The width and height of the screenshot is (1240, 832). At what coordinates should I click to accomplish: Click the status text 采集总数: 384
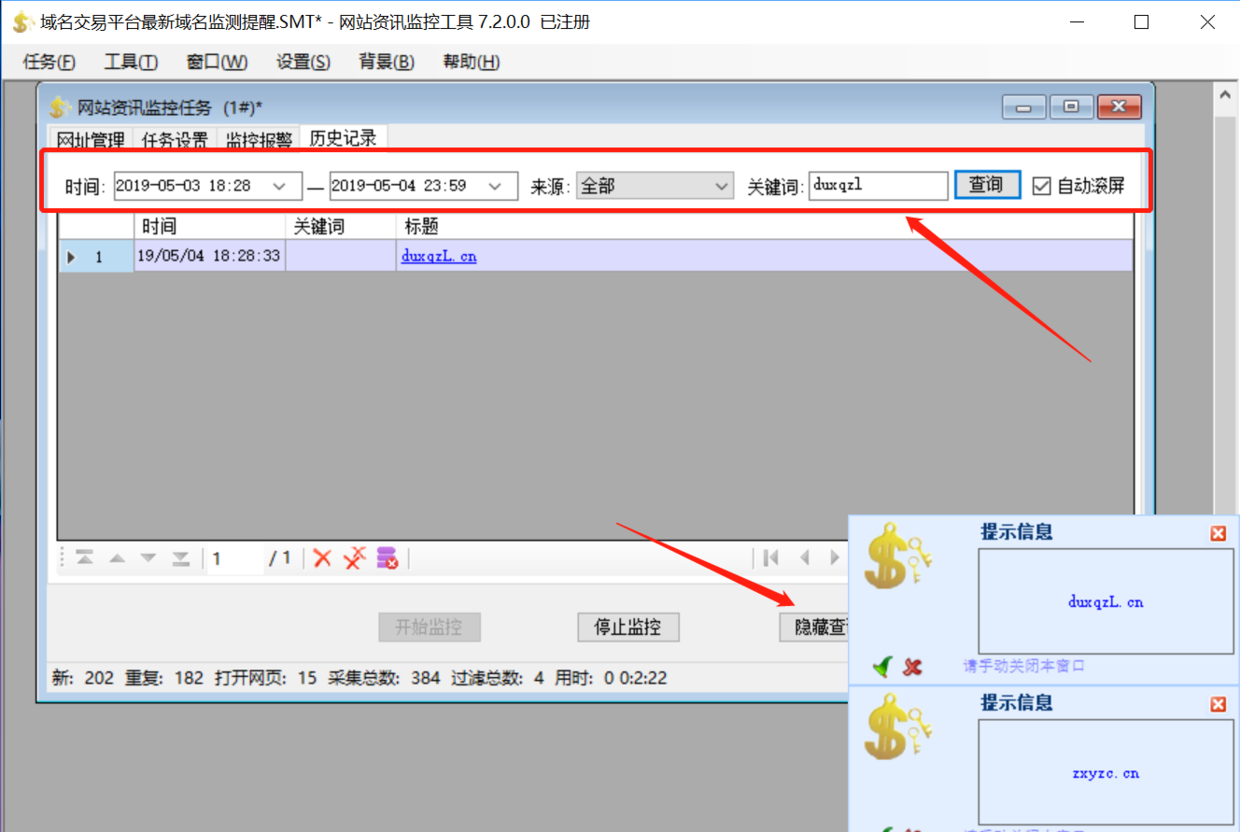pyautogui.click(x=383, y=678)
